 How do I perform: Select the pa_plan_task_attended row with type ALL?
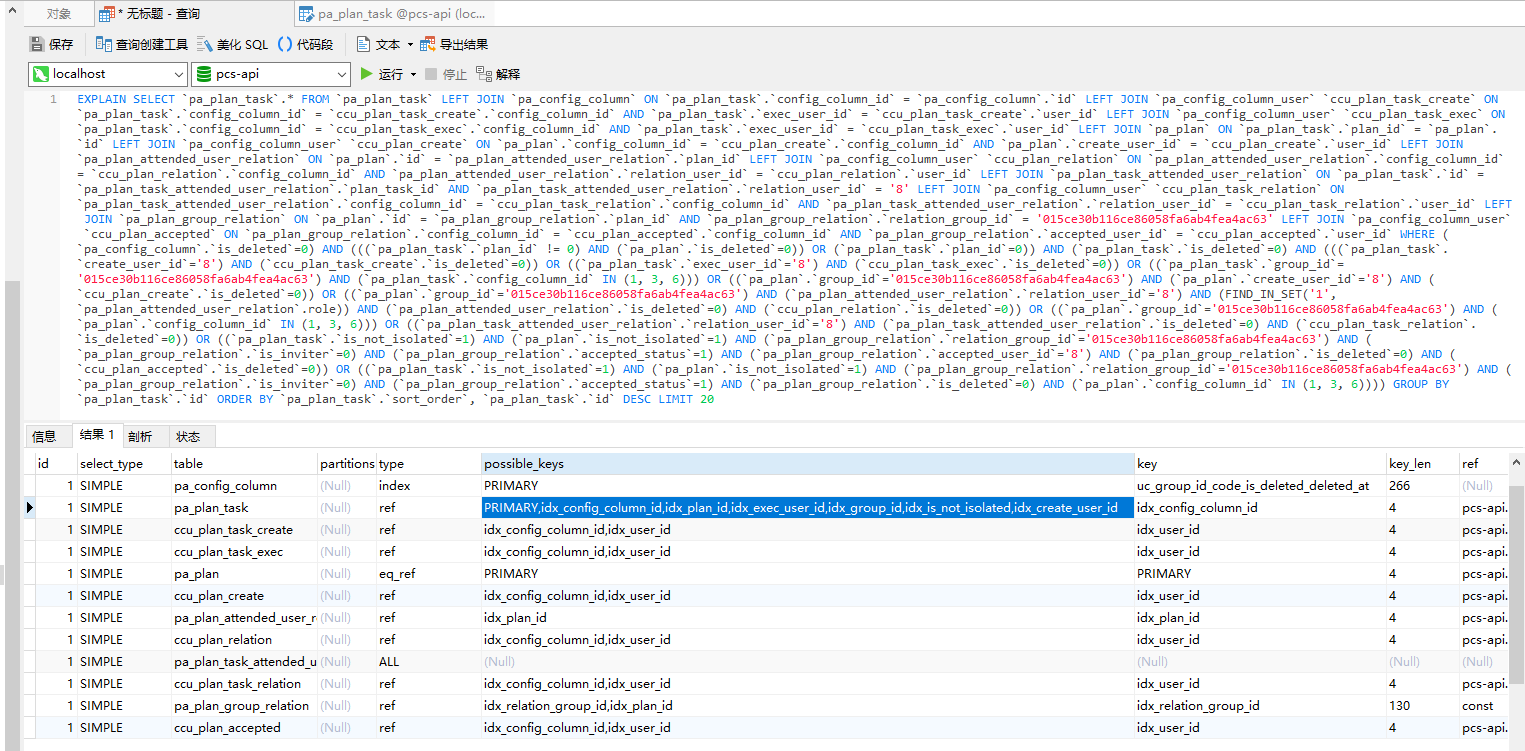[x=245, y=662]
